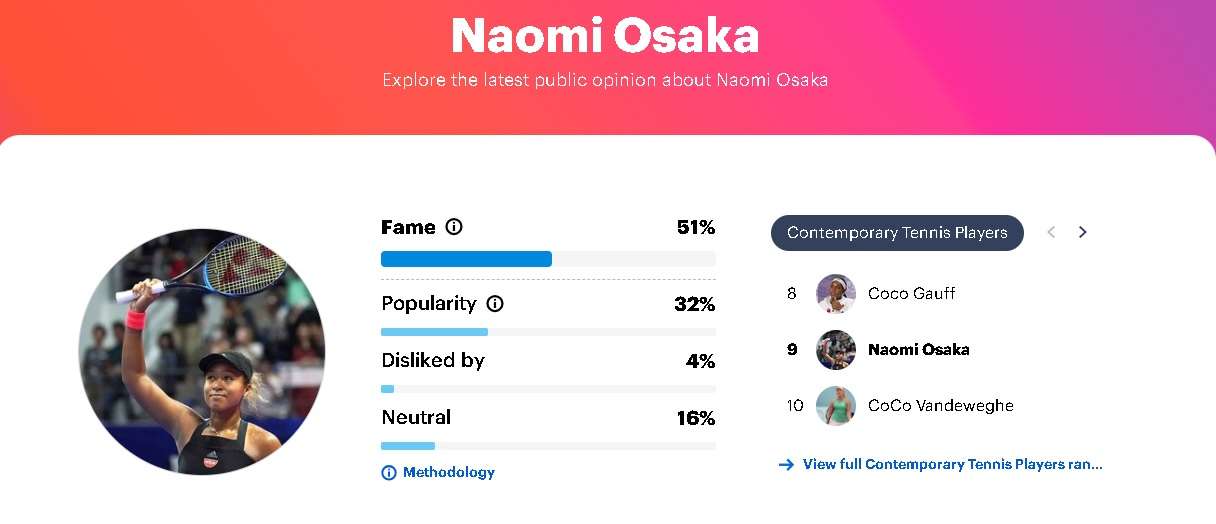
Task: Click the Fame progress bar
Action: [548, 259]
